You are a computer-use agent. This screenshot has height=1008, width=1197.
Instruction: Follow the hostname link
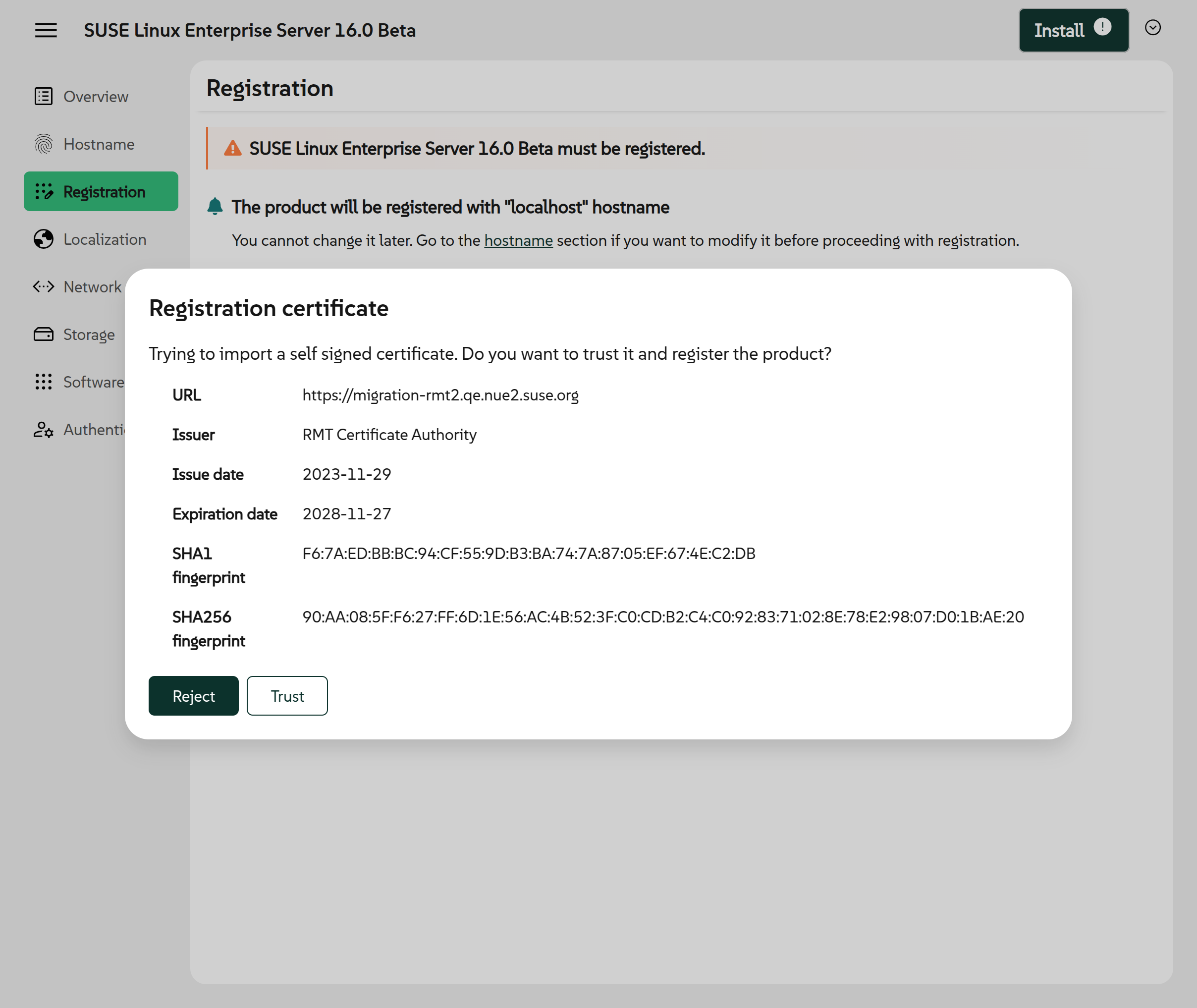pos(518,240)
